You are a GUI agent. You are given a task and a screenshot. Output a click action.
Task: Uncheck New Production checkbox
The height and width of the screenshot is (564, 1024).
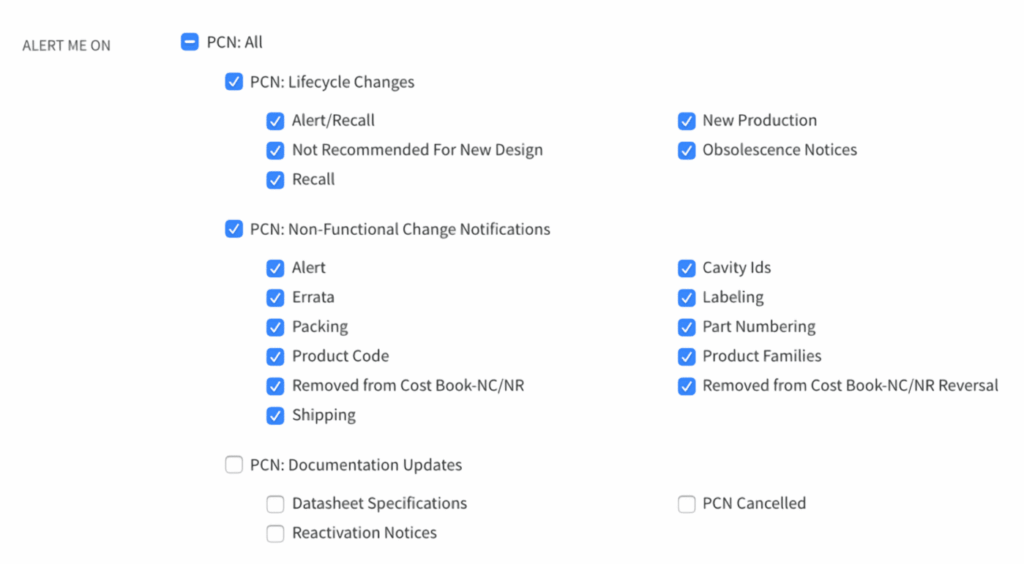pos(686,121)
